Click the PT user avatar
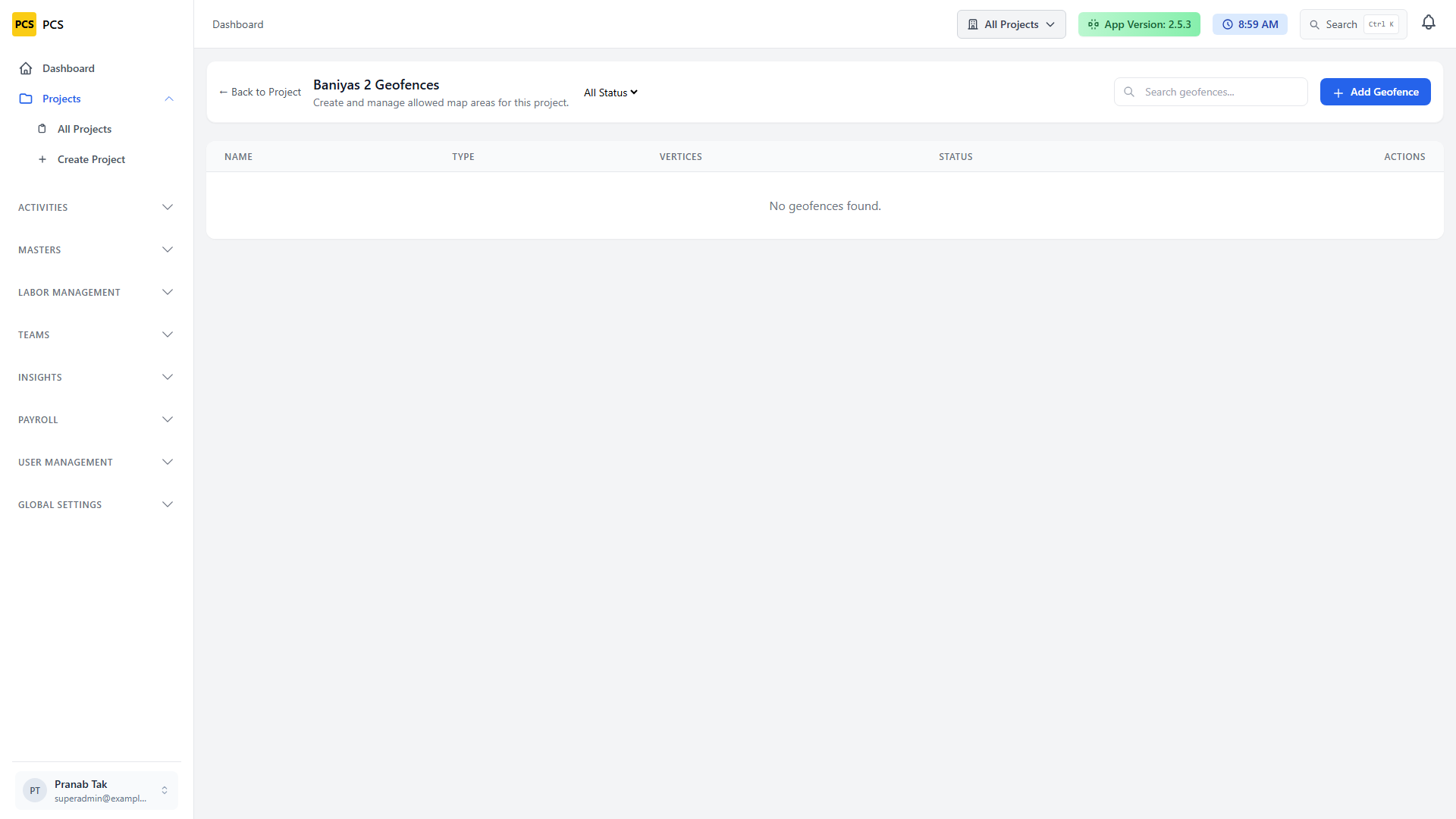This screenshot has height=819, width=1456. pyautogui.click(x=35, y=790)
